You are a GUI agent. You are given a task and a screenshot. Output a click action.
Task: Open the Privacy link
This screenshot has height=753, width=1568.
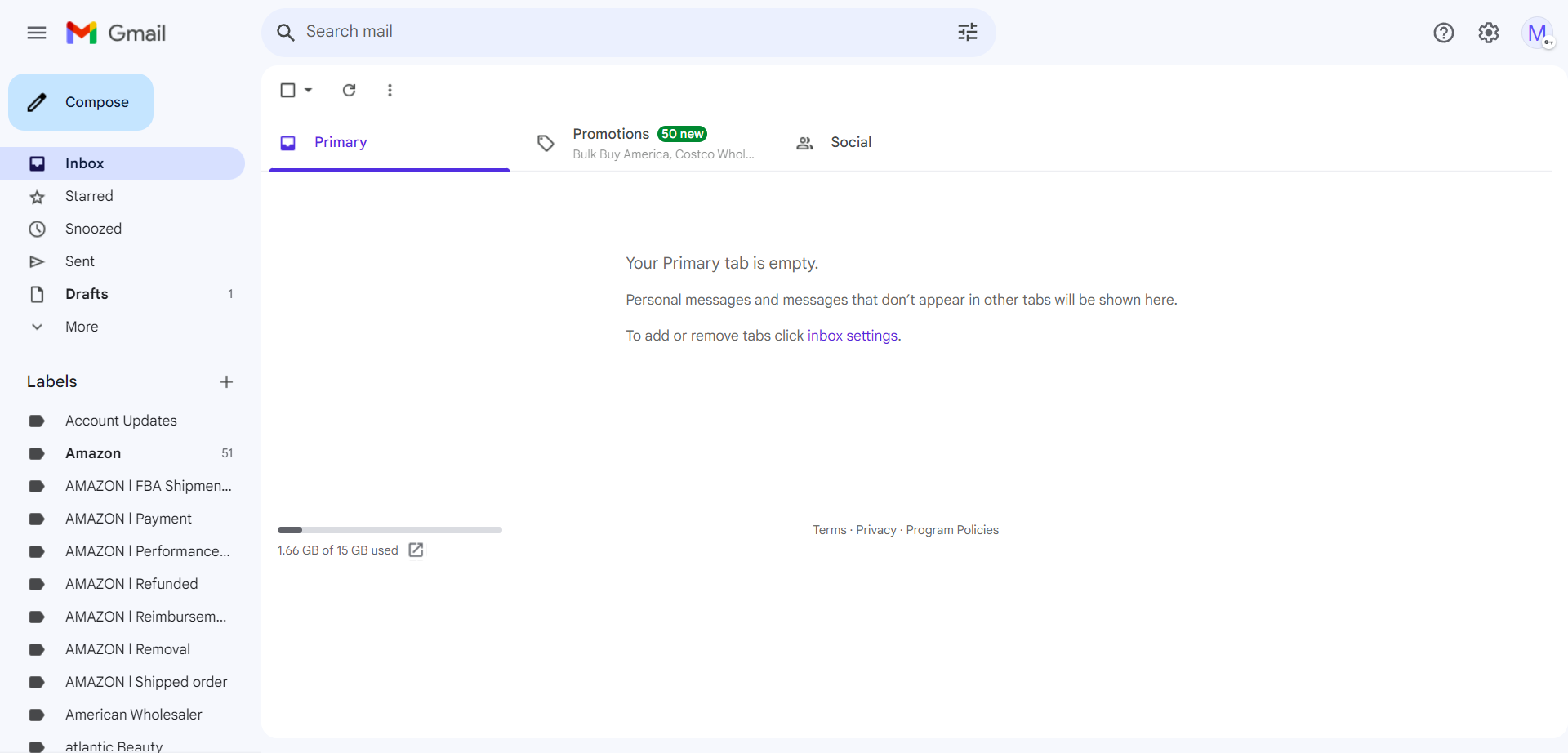point(876,530)
